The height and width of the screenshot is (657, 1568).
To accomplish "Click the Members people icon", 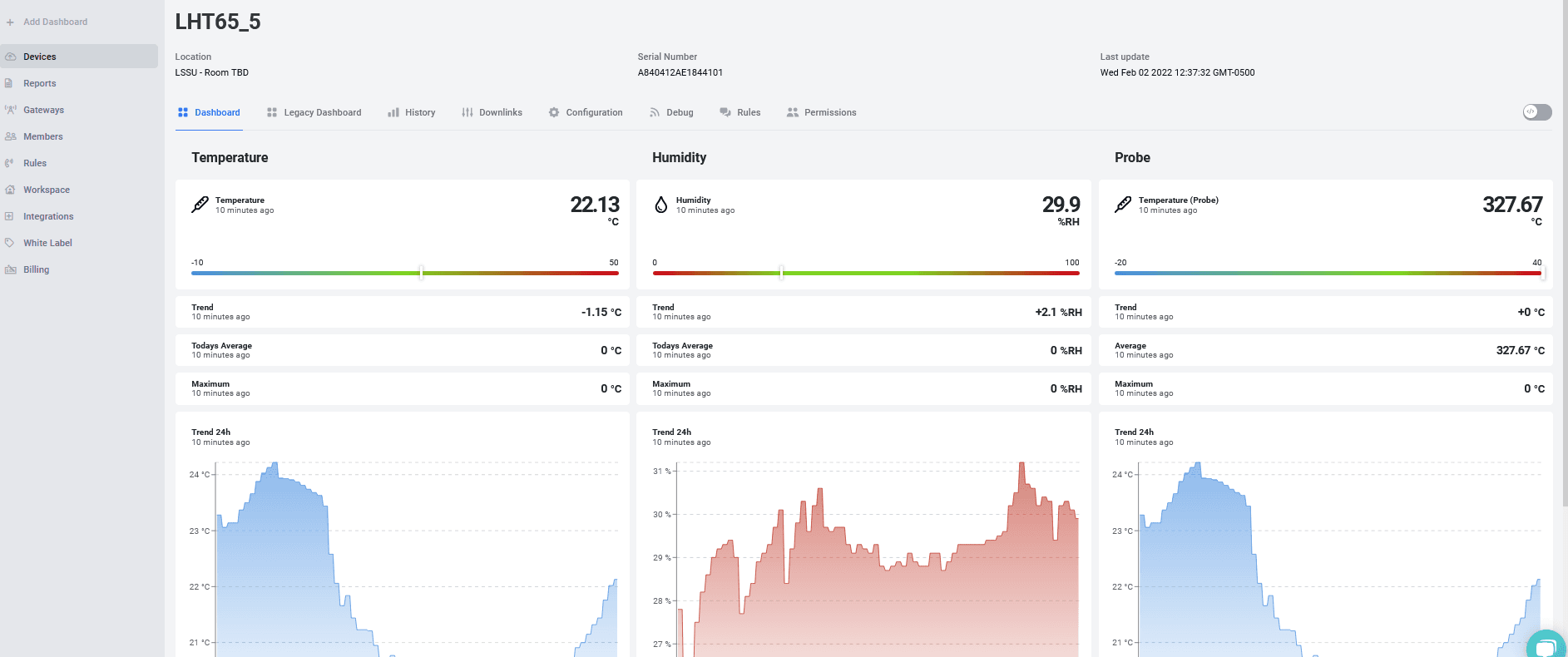I will [10, 136].
